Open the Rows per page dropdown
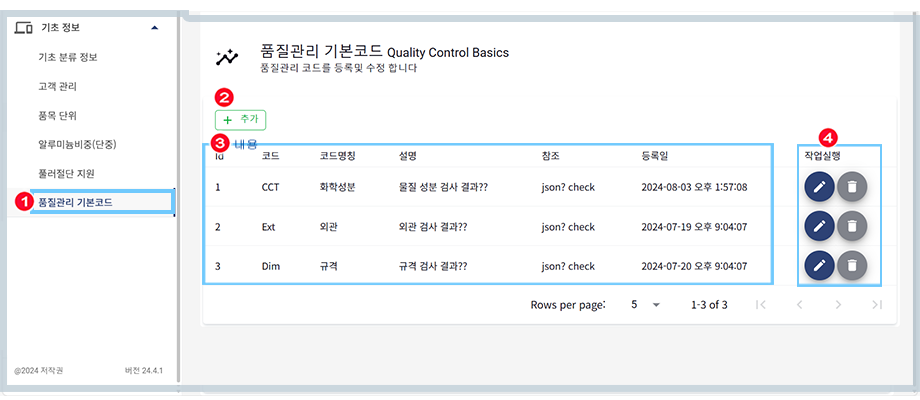 pyautogui.click(x=645, y=304)
